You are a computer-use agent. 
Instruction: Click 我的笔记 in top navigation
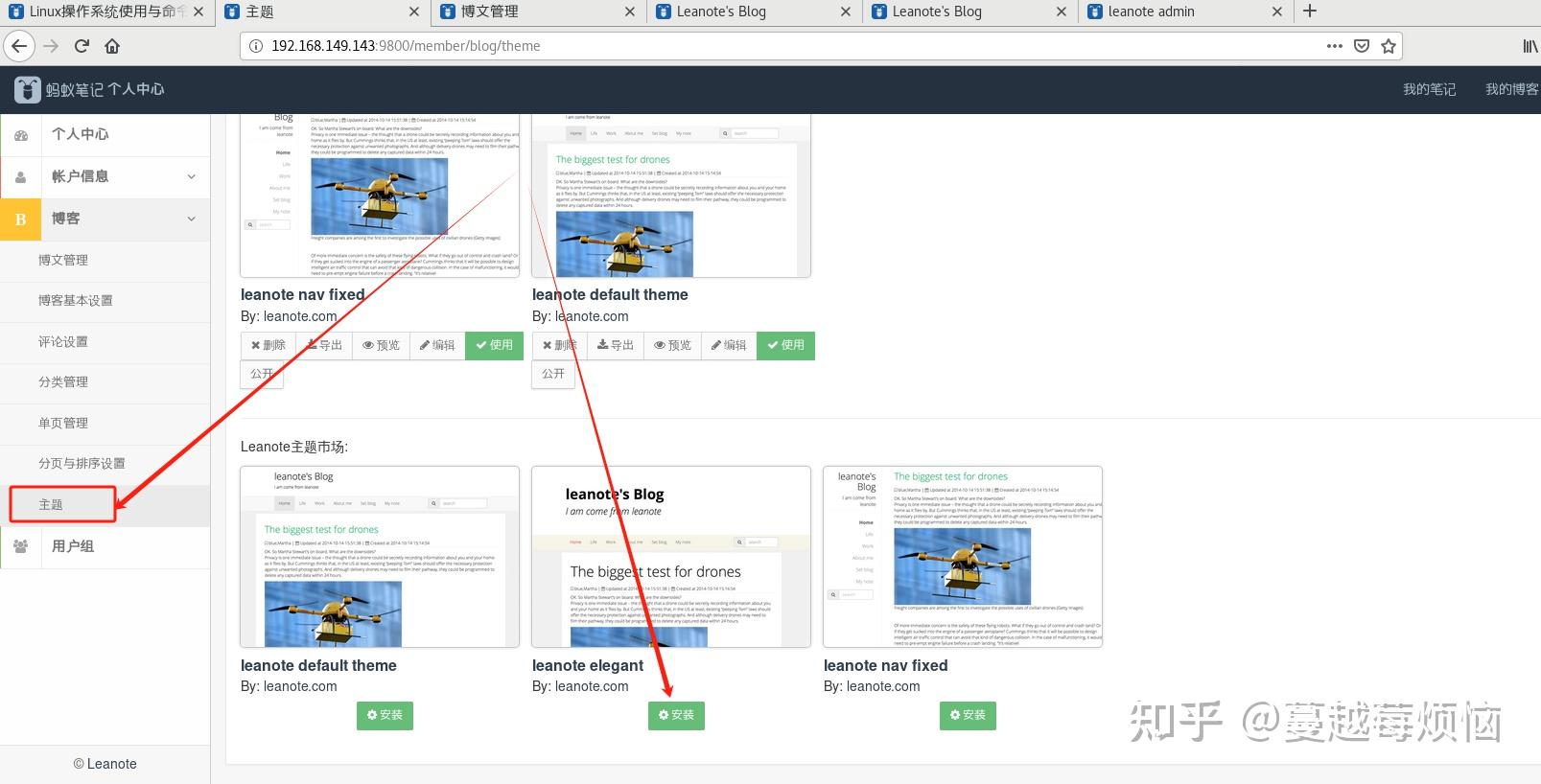(x=1429, y=89)
